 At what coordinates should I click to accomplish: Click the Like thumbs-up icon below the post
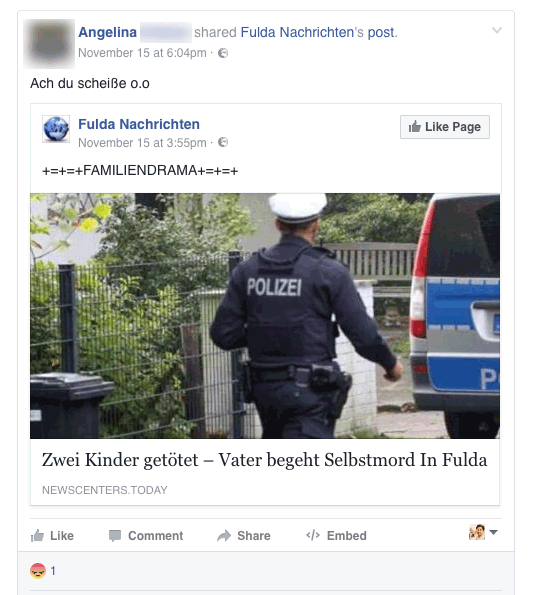37,535
